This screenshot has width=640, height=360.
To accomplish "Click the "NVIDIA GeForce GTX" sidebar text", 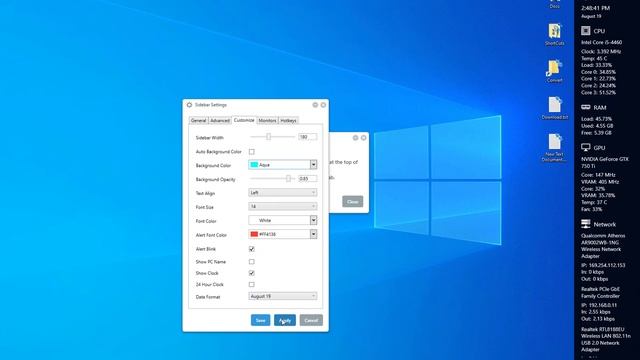I will [605, 159].
